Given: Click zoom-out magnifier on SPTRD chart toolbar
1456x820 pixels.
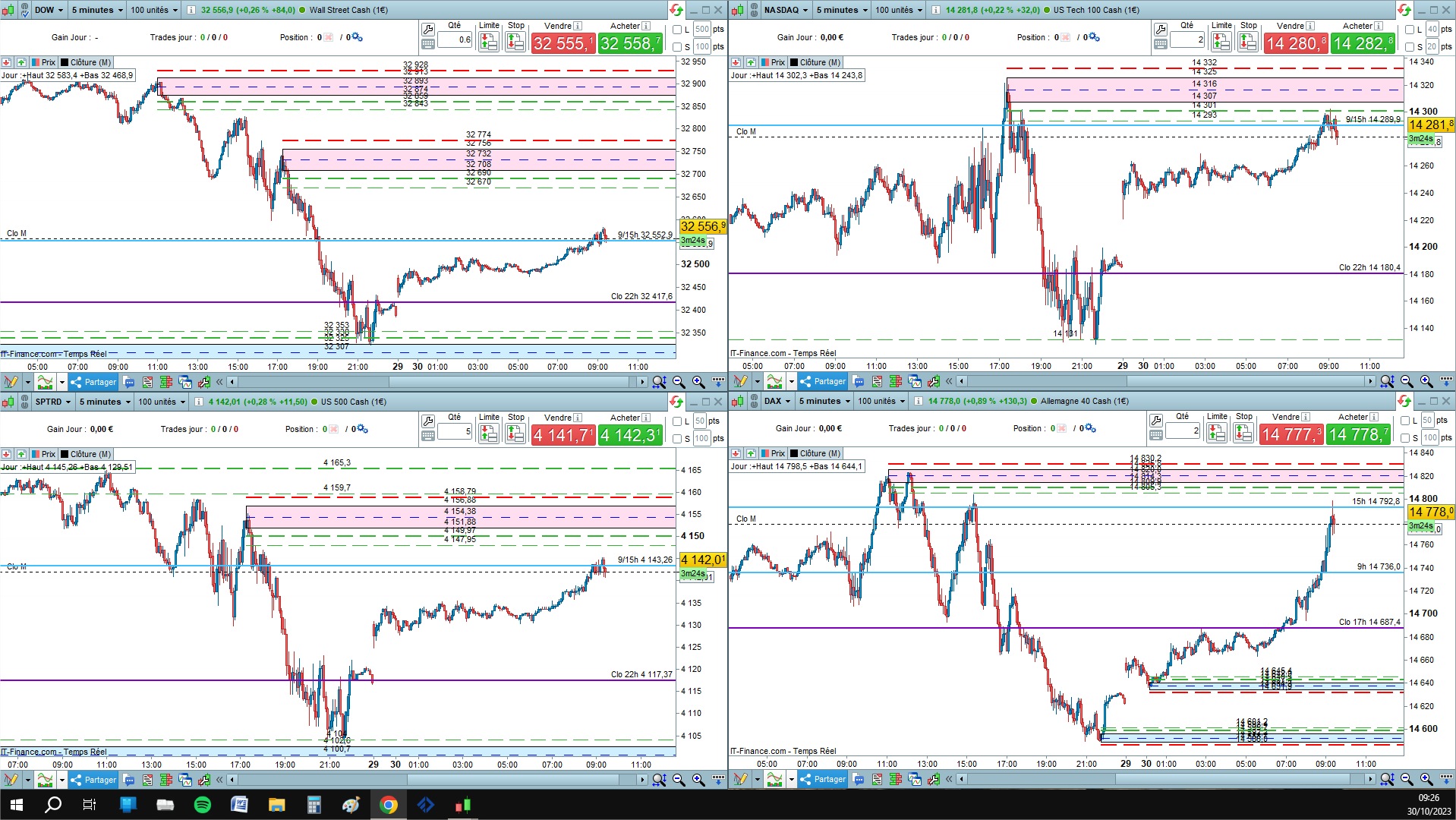Looking at the screenshot, I should [679, 780].
